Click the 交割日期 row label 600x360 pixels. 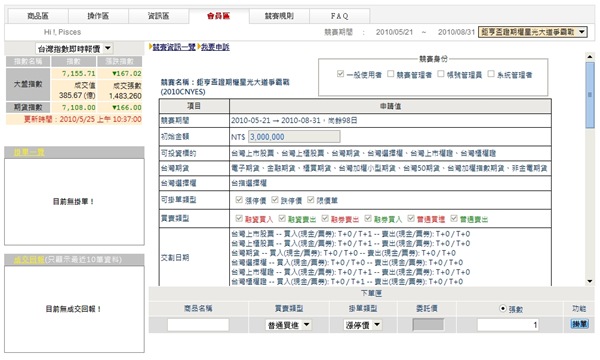tap(175, 257)
